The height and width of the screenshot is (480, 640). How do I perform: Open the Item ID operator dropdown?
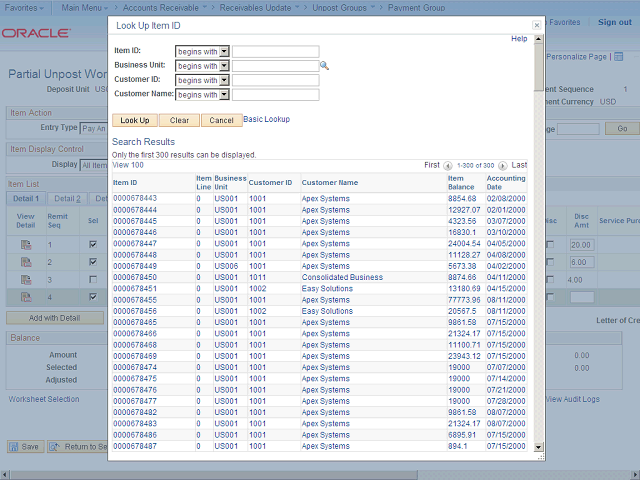(223, 52)
